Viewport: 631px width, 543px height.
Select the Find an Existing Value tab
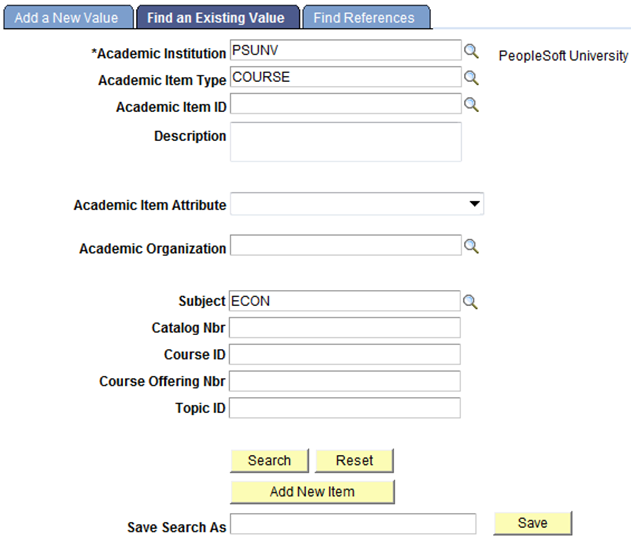[216, 18]
